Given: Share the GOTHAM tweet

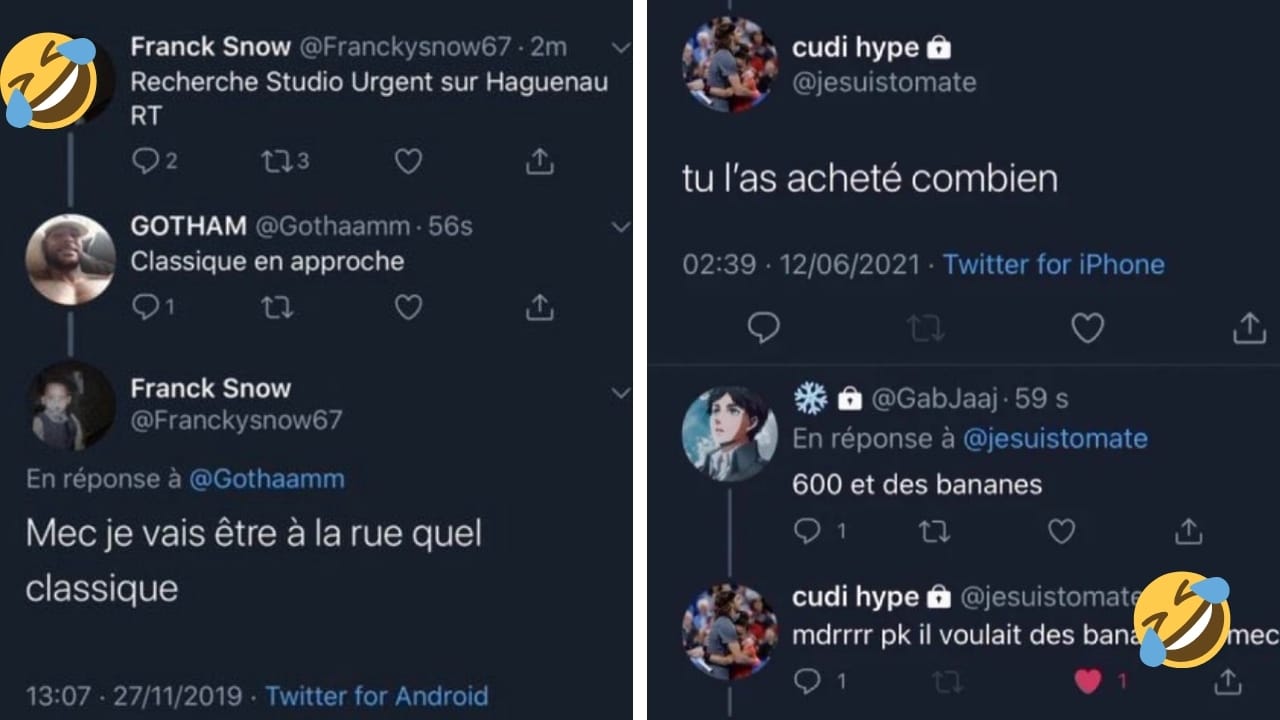Looking at the screenshot, I should [539, 307].
